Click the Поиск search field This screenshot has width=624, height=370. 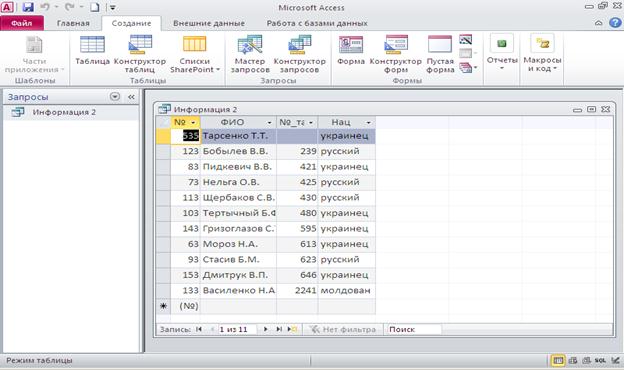click(x=414, y=329)
